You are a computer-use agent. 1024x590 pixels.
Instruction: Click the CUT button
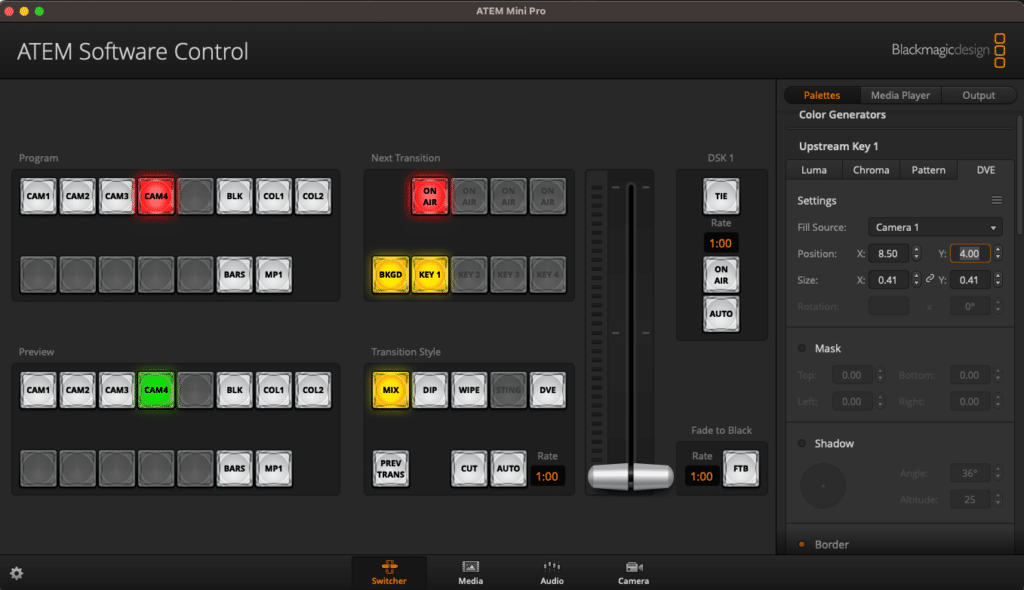pyautogui.click(x=469, y=468)
